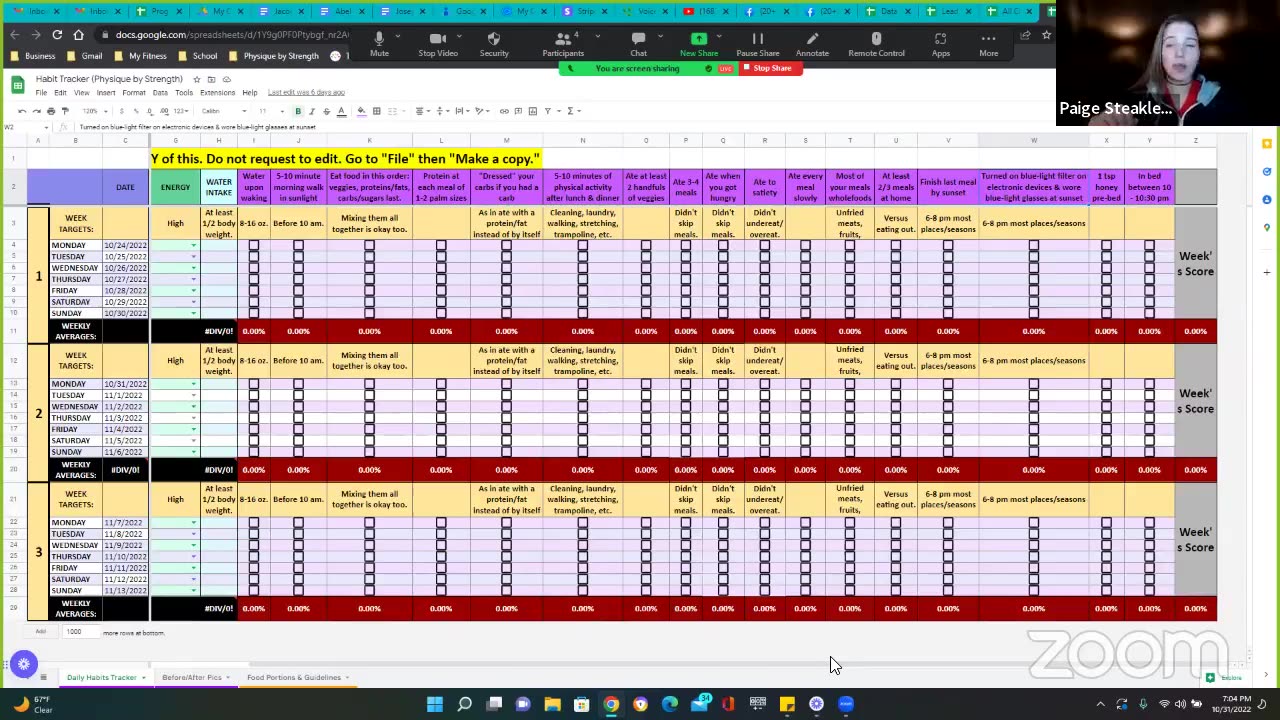1280x720 pixels.
Task: Check Monday 11/7 Ate to satiety box
Action: (765, 523)
